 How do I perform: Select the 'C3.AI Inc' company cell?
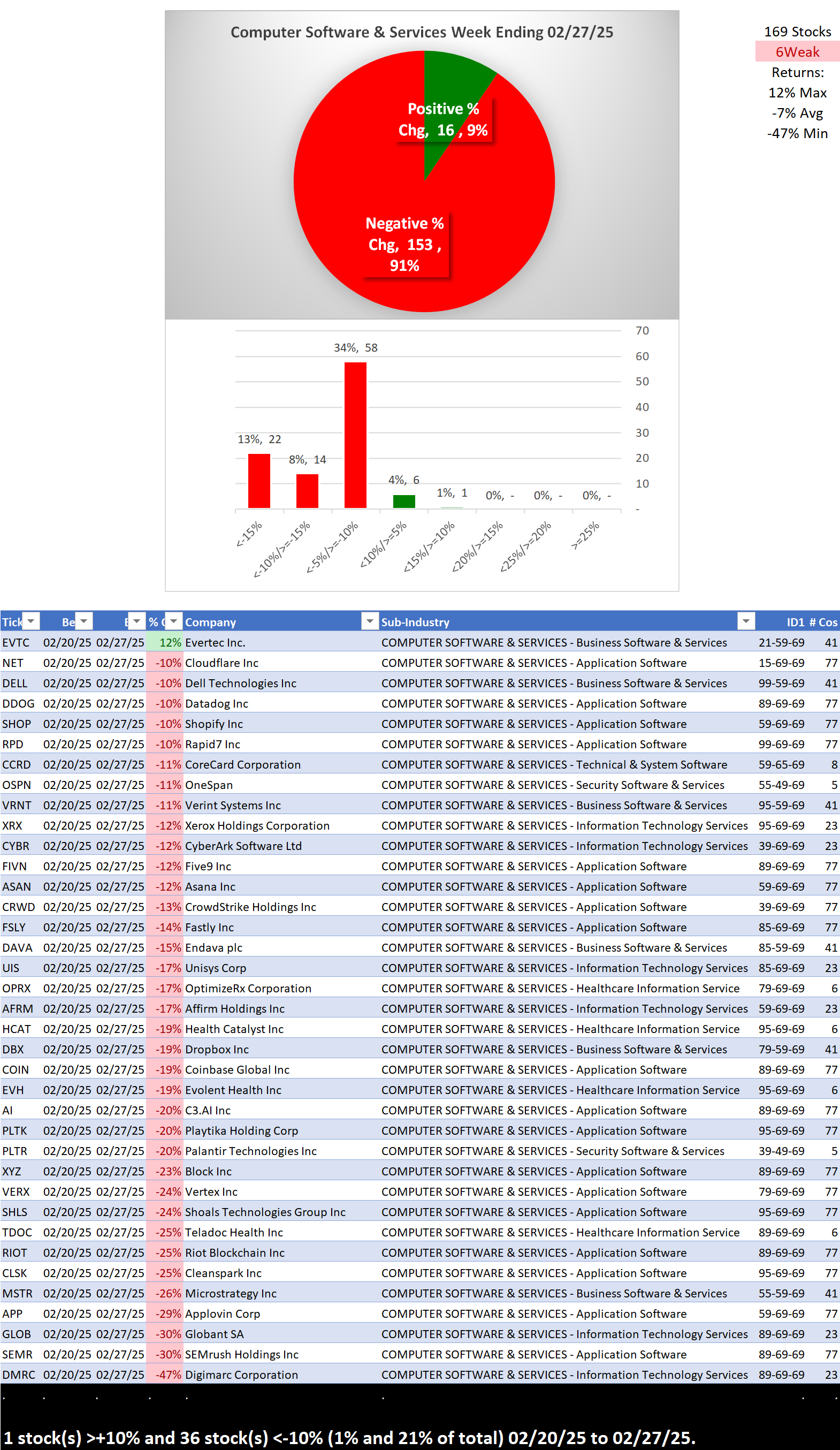pos(281,1110)
